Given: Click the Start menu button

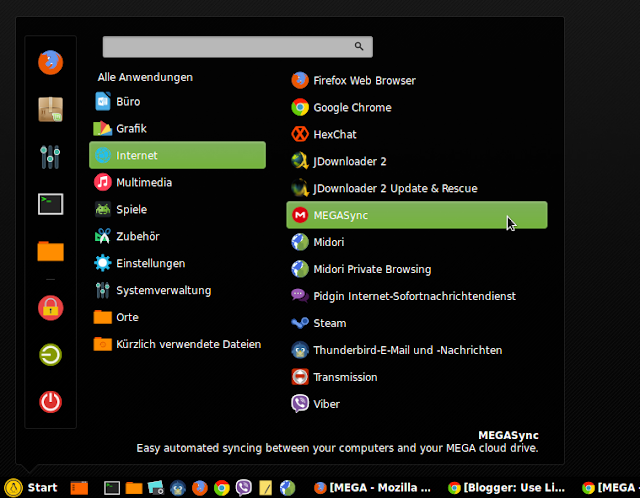Looking at the screenshot, I should pyautogui.click(x=31, y=487).
